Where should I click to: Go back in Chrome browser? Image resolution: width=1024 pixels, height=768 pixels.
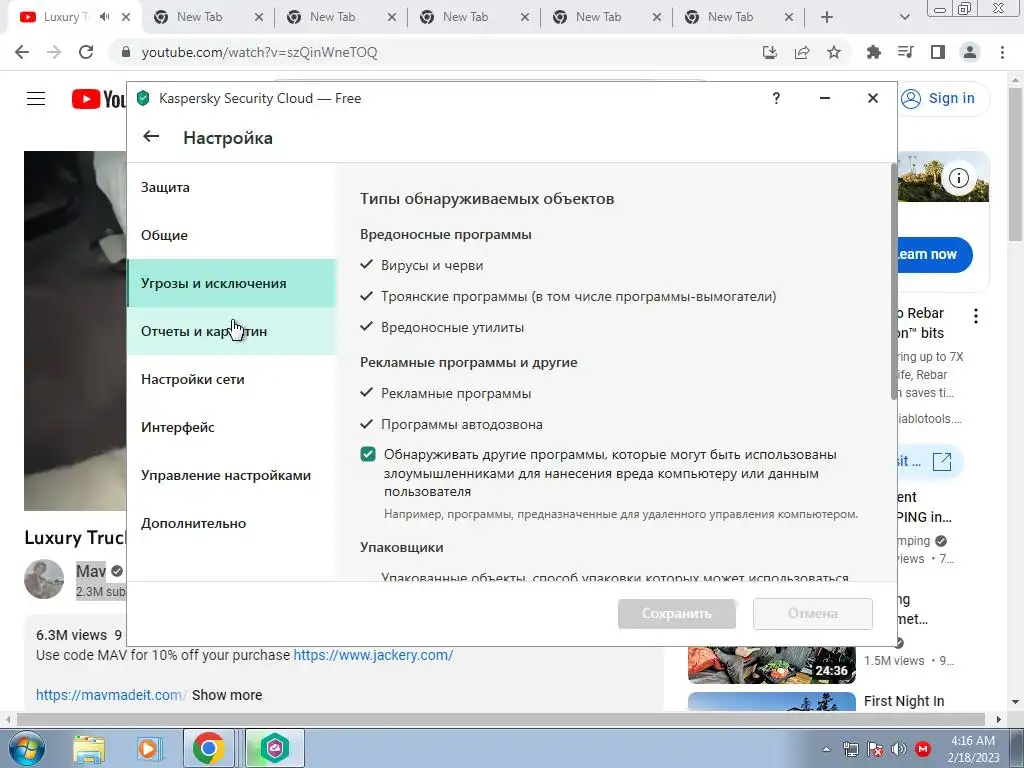pyautogui.click(x=22, y=52)
